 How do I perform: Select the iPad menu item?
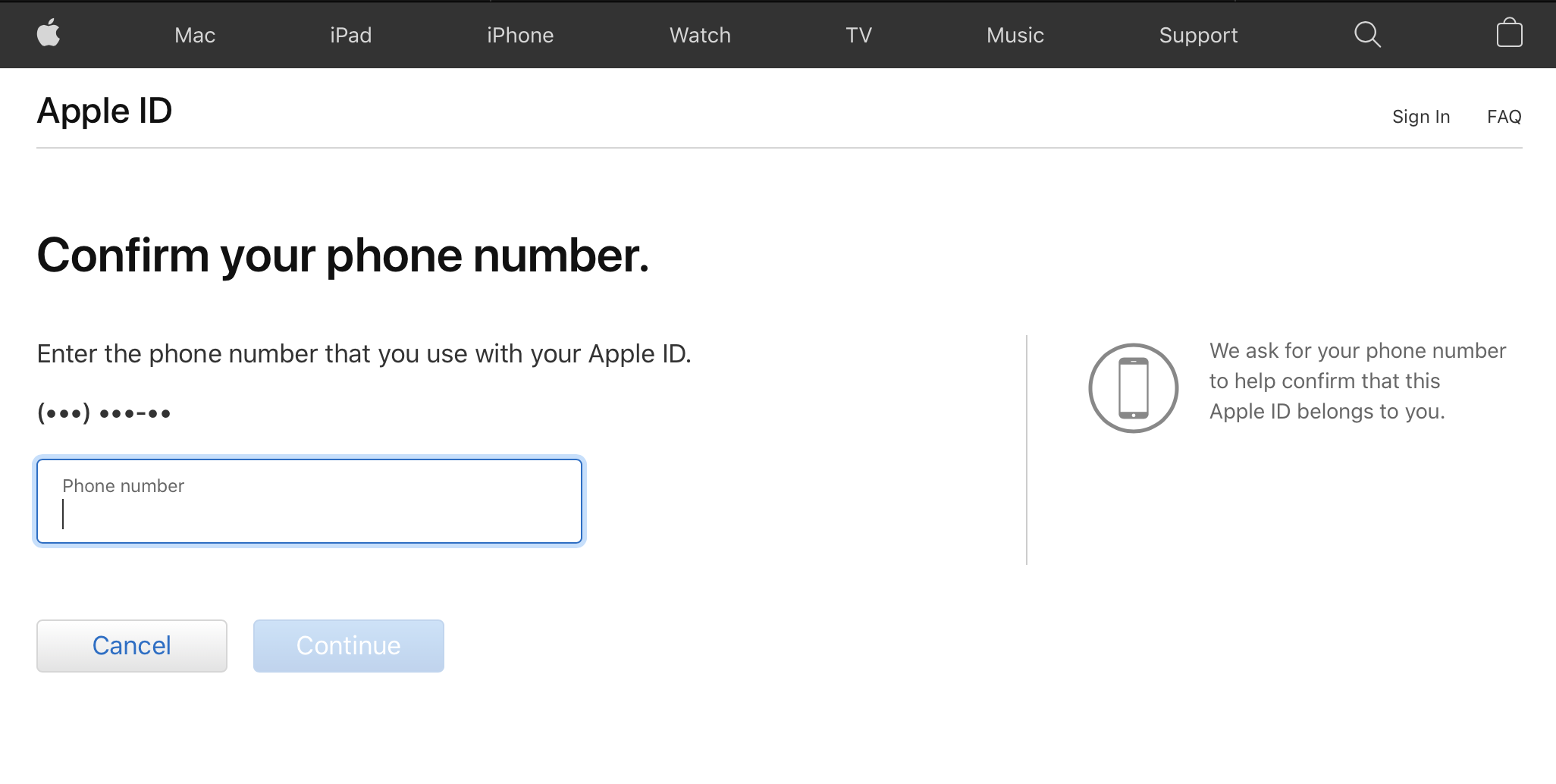[350, 35]
